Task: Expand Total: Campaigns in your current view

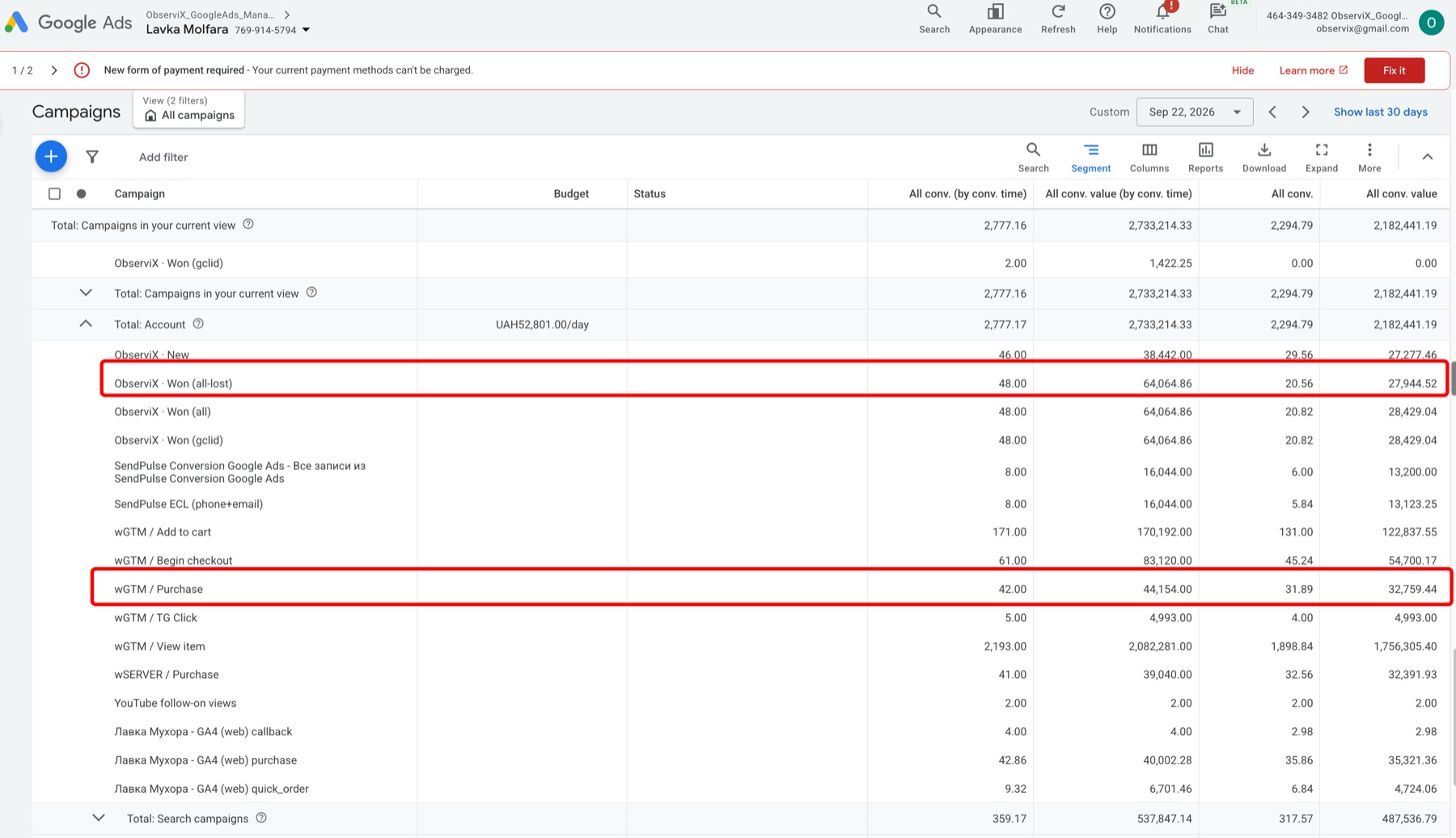Action: point(86,293)
